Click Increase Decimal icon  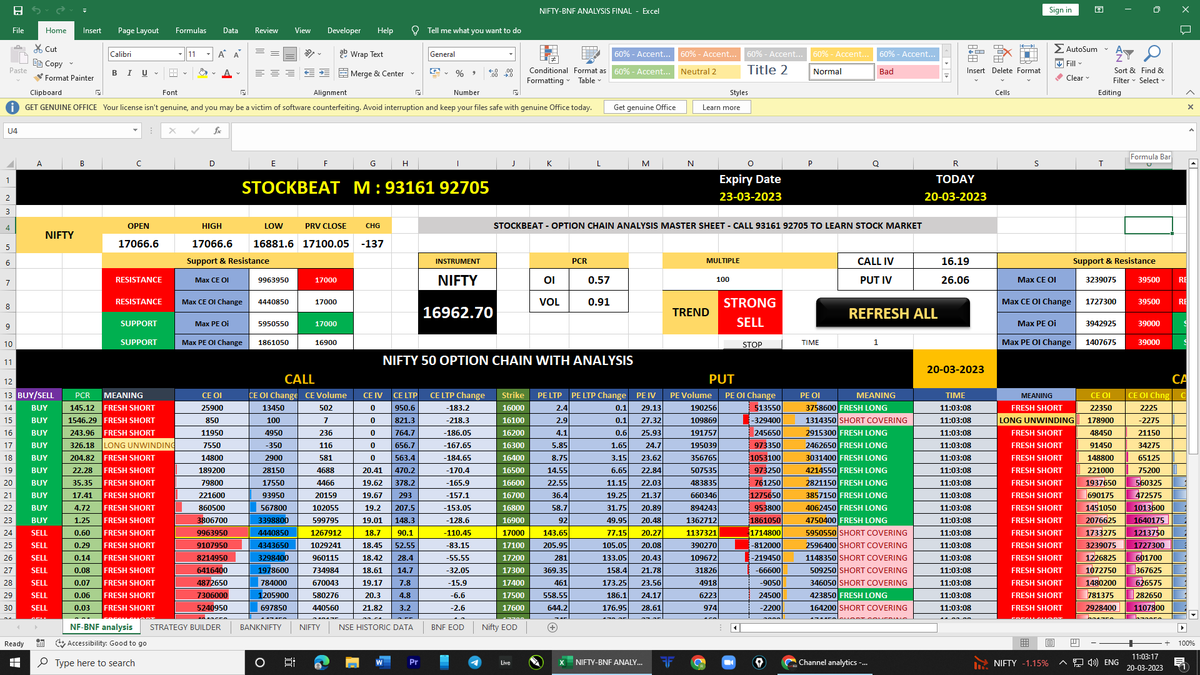494,73
